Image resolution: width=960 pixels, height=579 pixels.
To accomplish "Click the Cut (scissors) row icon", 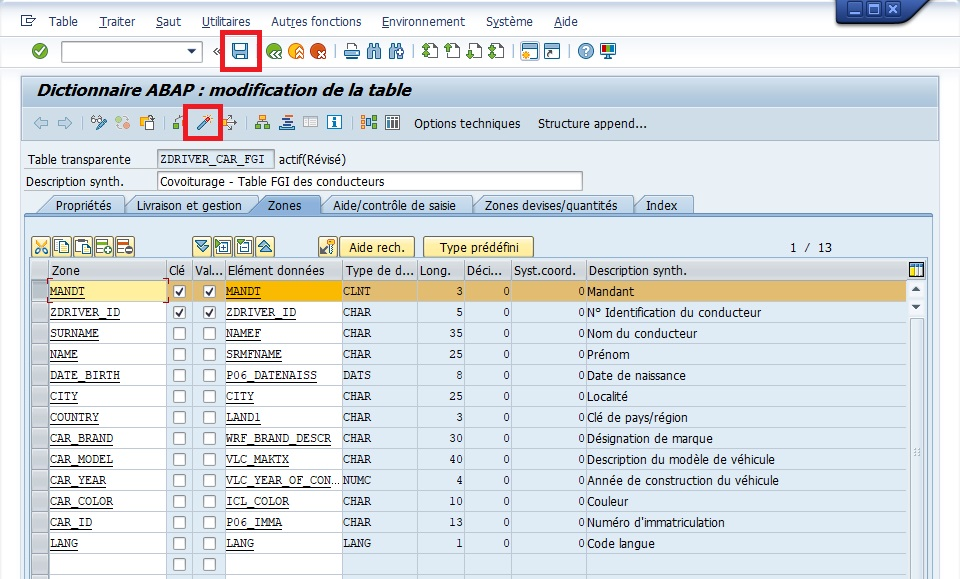I will [x=41, y=246].
